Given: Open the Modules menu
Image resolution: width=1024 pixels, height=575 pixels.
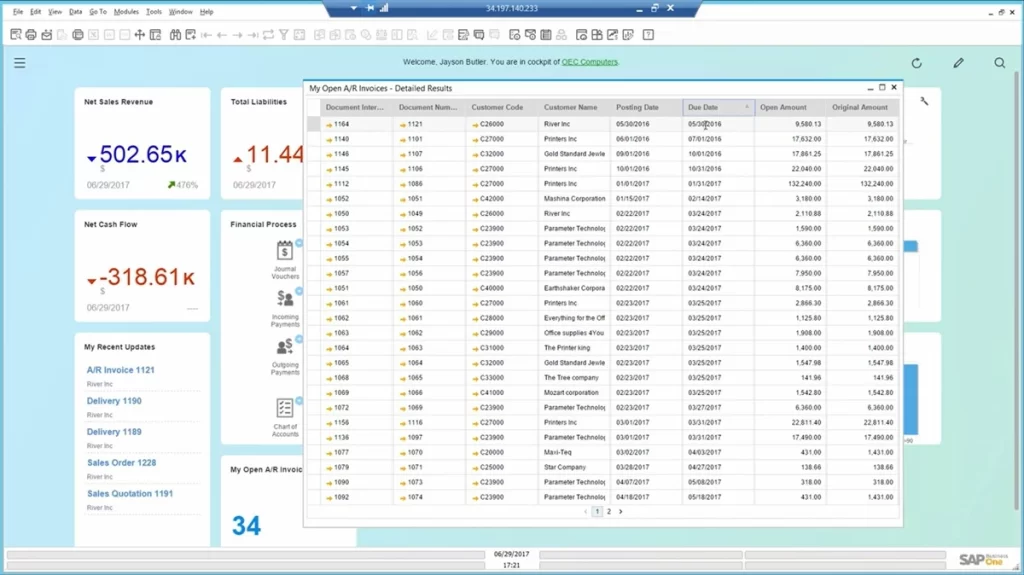Looking at the screenshot, I should [126, 12].
